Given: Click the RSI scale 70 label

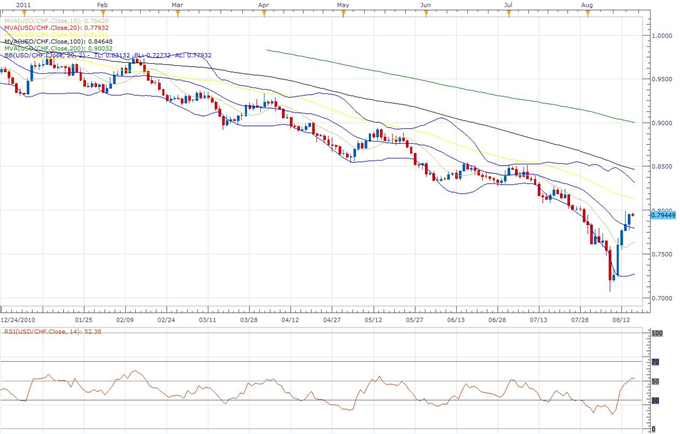Looking at the screenshot, I should [x=656, y=362].
